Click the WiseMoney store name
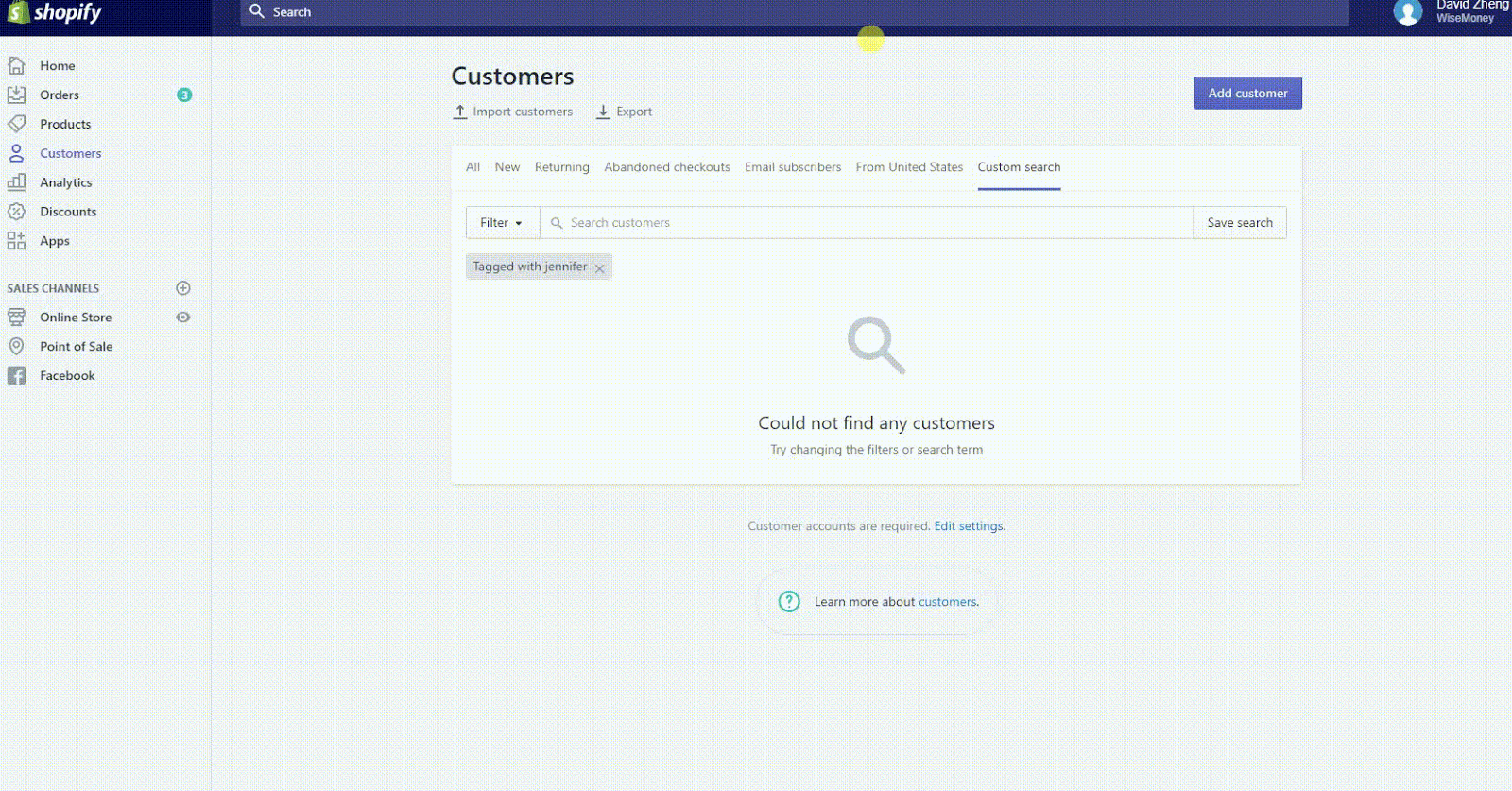This screenshot has height=791, width=1512. (x=1466, y=18)
